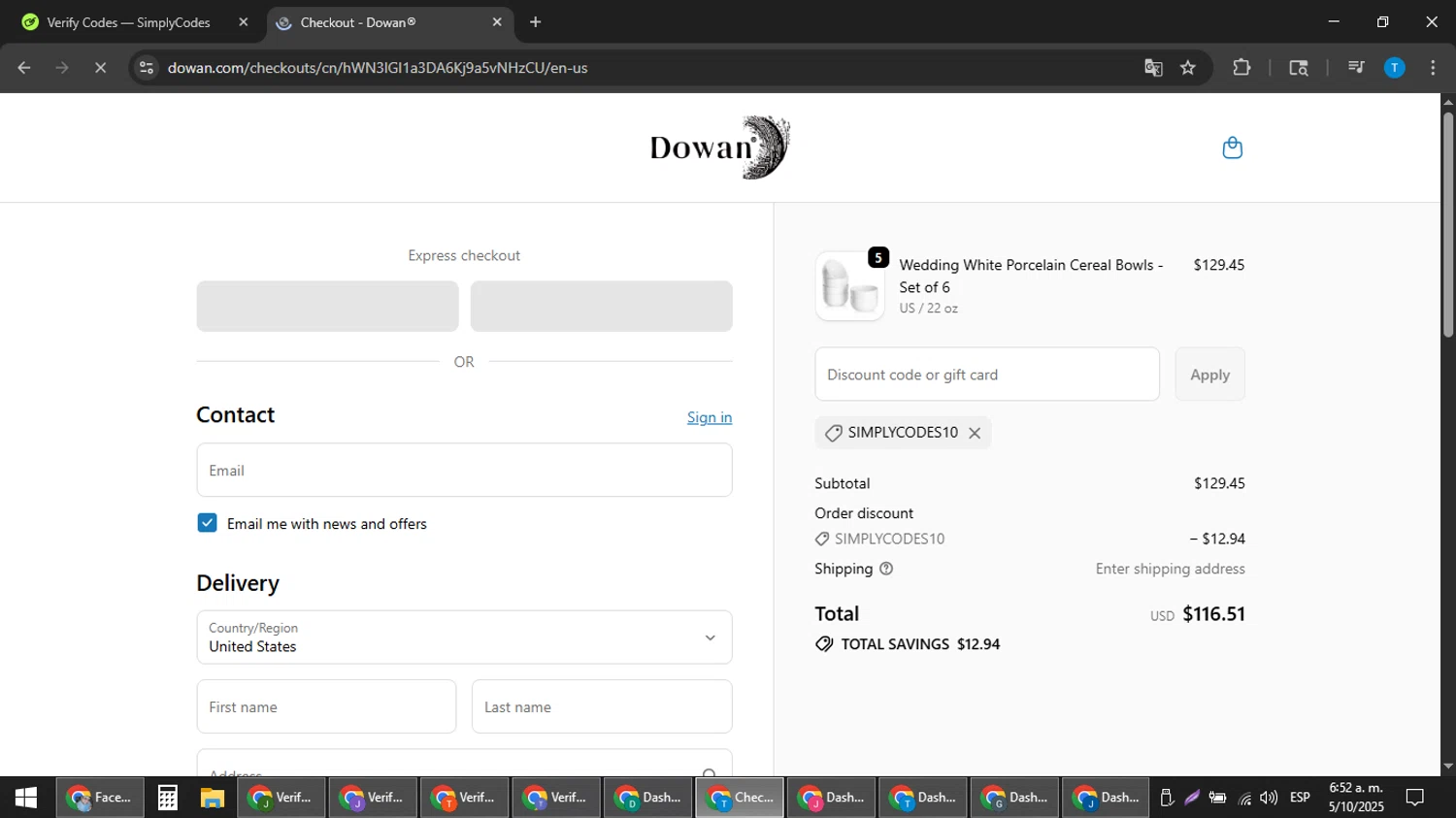Bookmark this tab with the star
Image resolution: width=1456 pixels, height=818 pixels.
[1188, 68]
